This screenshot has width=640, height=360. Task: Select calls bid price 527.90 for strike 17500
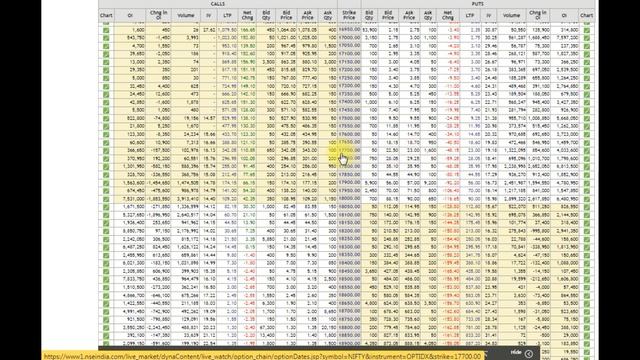click(288, 118)
